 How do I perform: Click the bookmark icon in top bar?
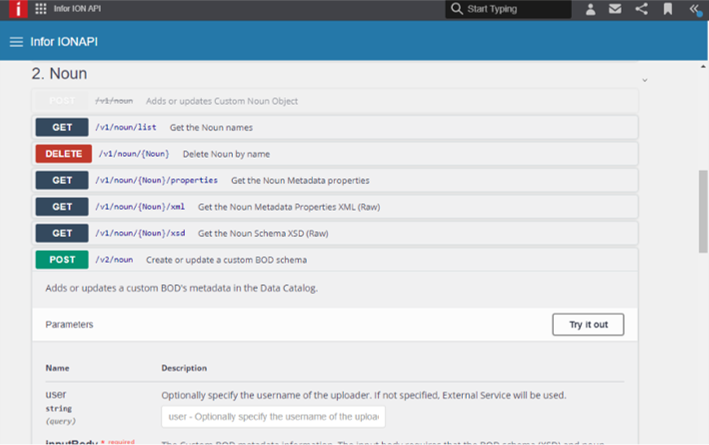(667, 10)
